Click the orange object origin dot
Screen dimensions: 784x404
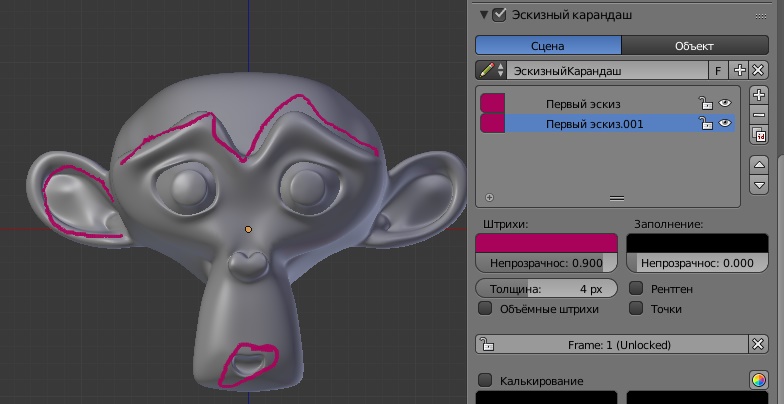(248, 230)
